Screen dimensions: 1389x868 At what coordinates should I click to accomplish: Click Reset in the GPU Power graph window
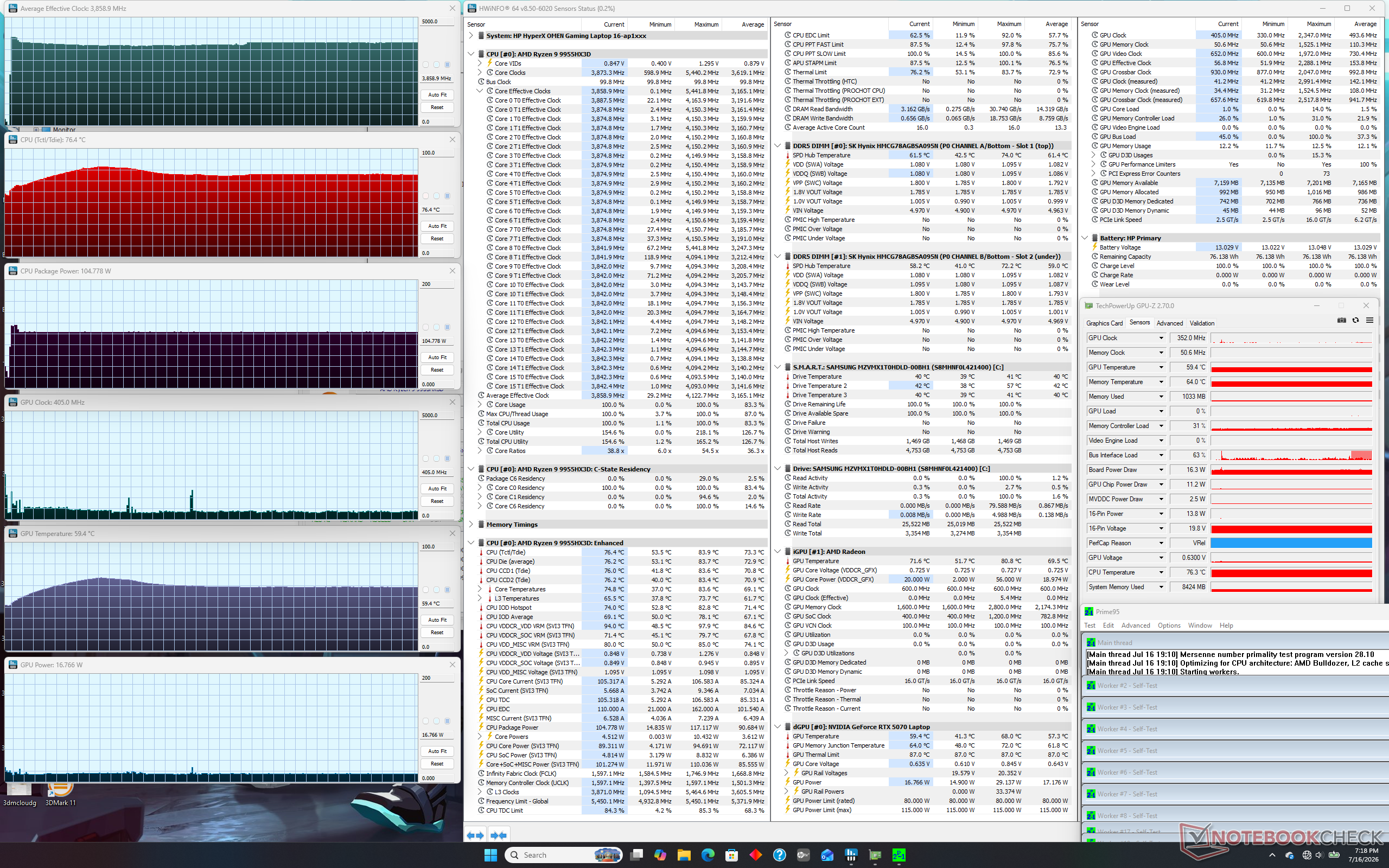tap(437, 763)
